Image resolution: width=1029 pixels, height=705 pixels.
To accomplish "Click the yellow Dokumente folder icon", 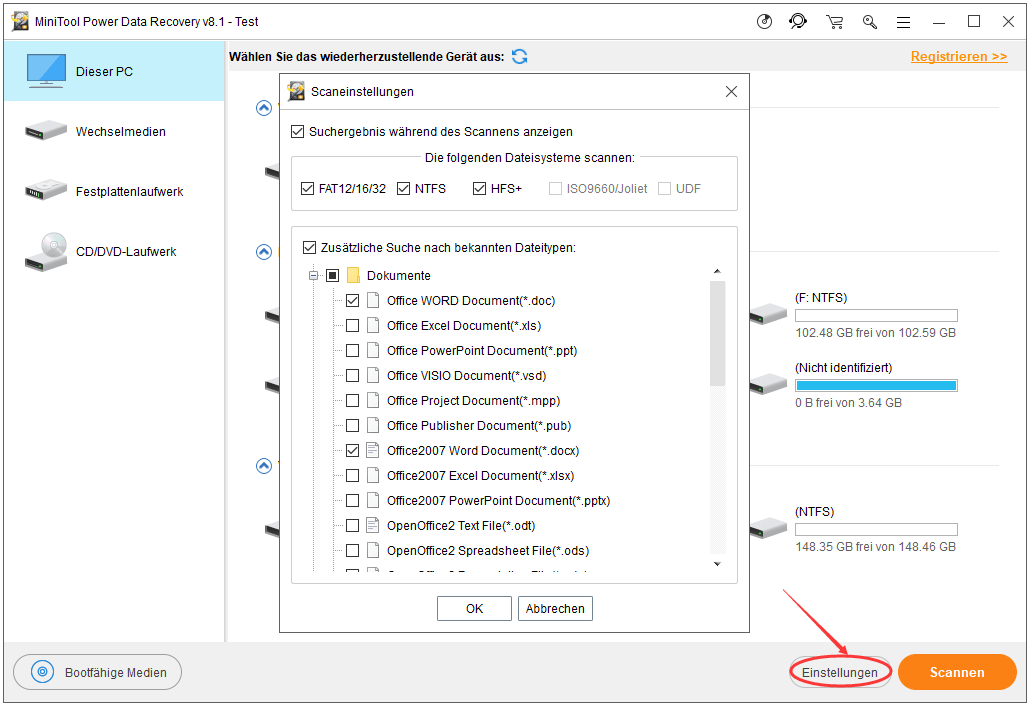I will pos(353,275).
